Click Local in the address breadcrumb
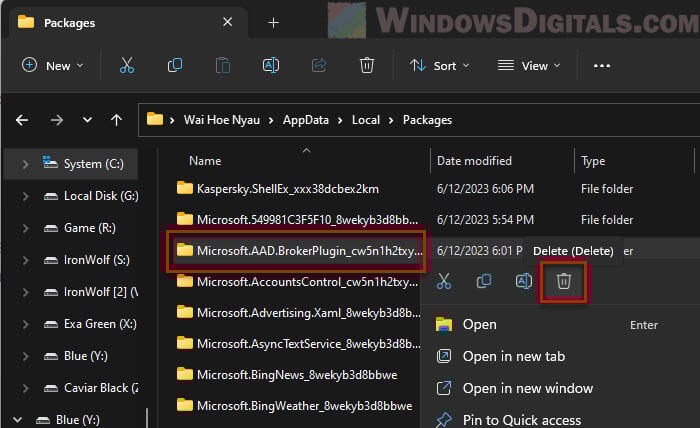700x428 pixels. click(x=366, y=120)
